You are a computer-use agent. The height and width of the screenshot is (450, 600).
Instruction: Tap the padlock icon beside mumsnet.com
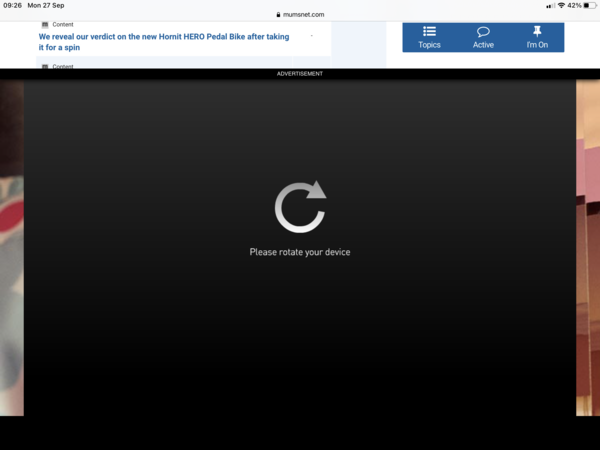coord(278,15)
